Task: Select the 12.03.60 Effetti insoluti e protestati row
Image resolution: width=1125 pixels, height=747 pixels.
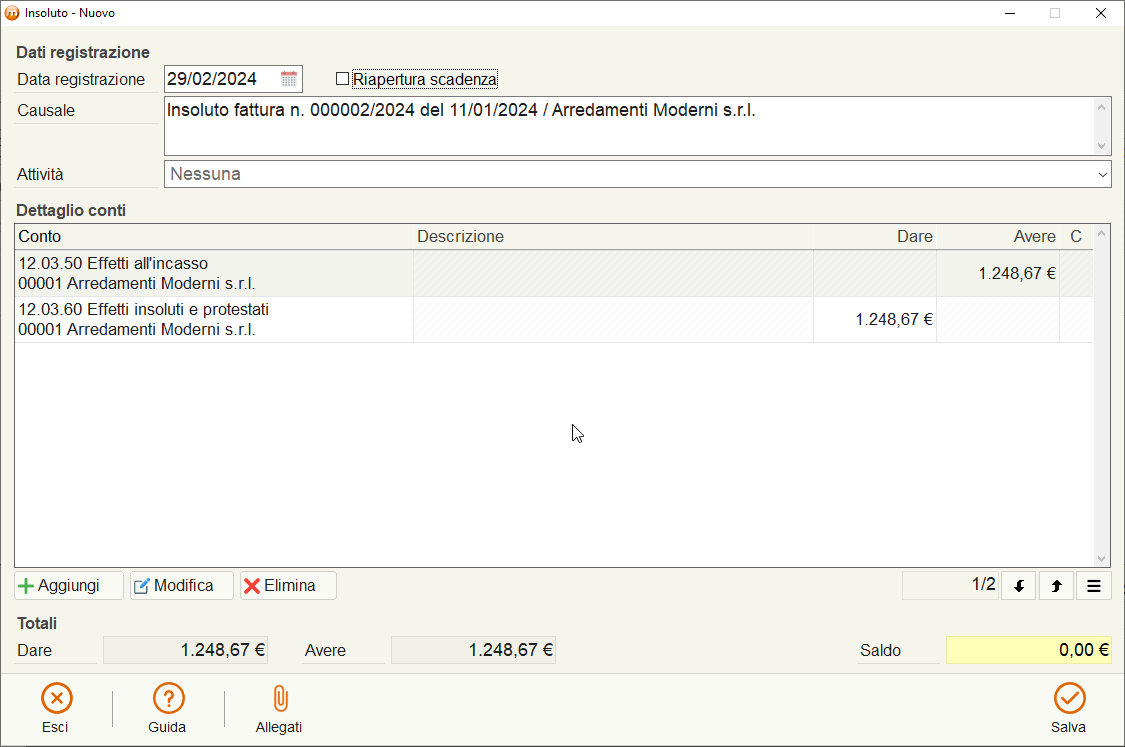Action: [553, 319]
